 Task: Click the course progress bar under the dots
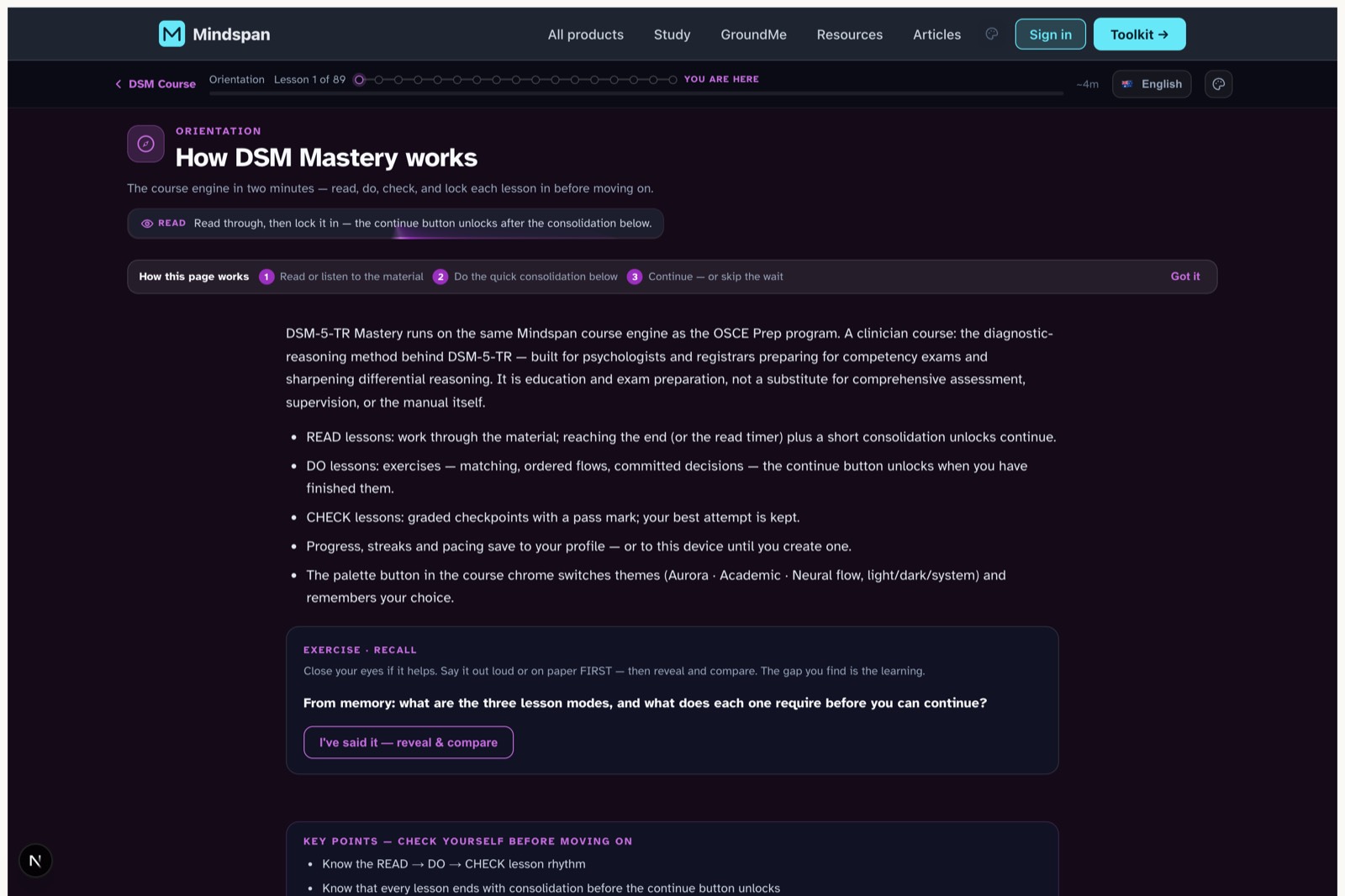636,93
